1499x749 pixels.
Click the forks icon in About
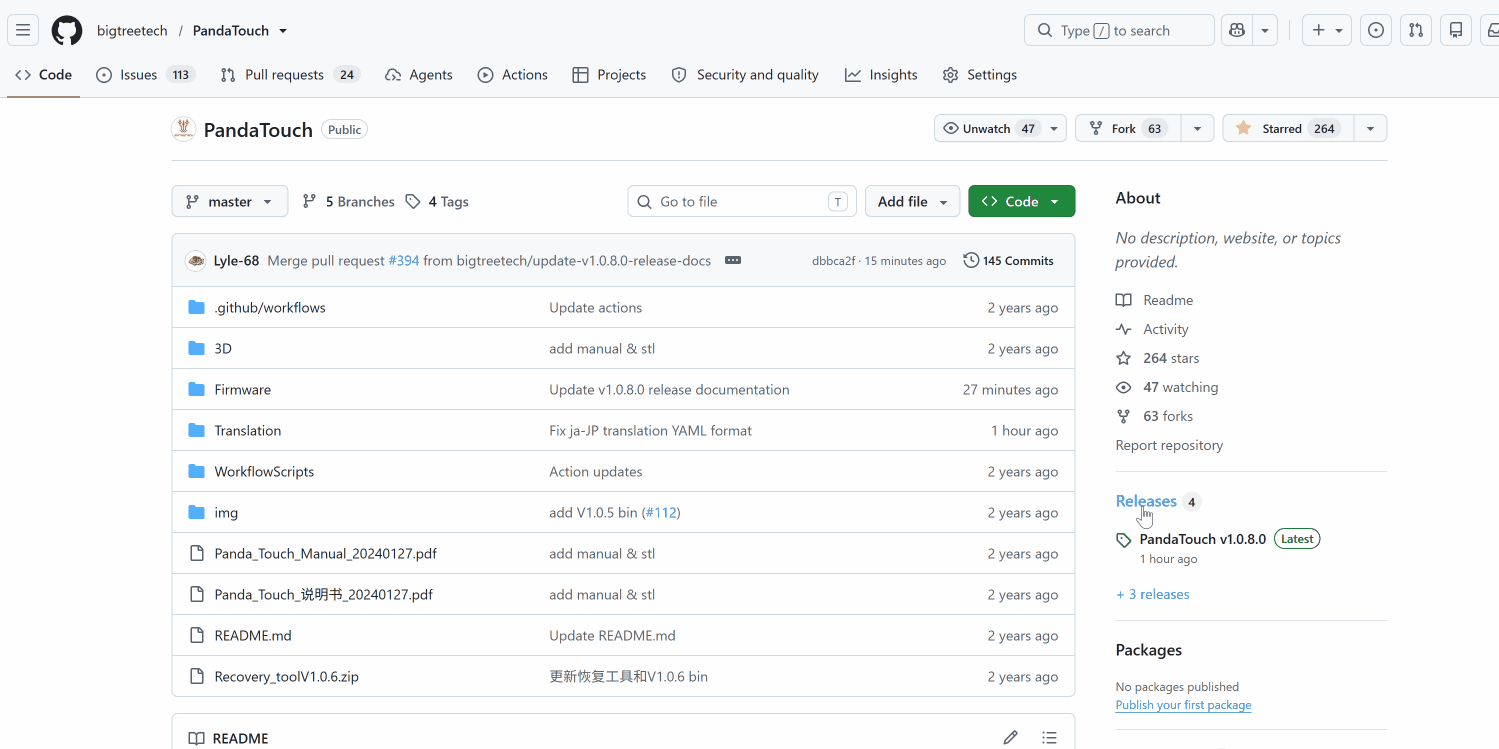click(1124, 416)
